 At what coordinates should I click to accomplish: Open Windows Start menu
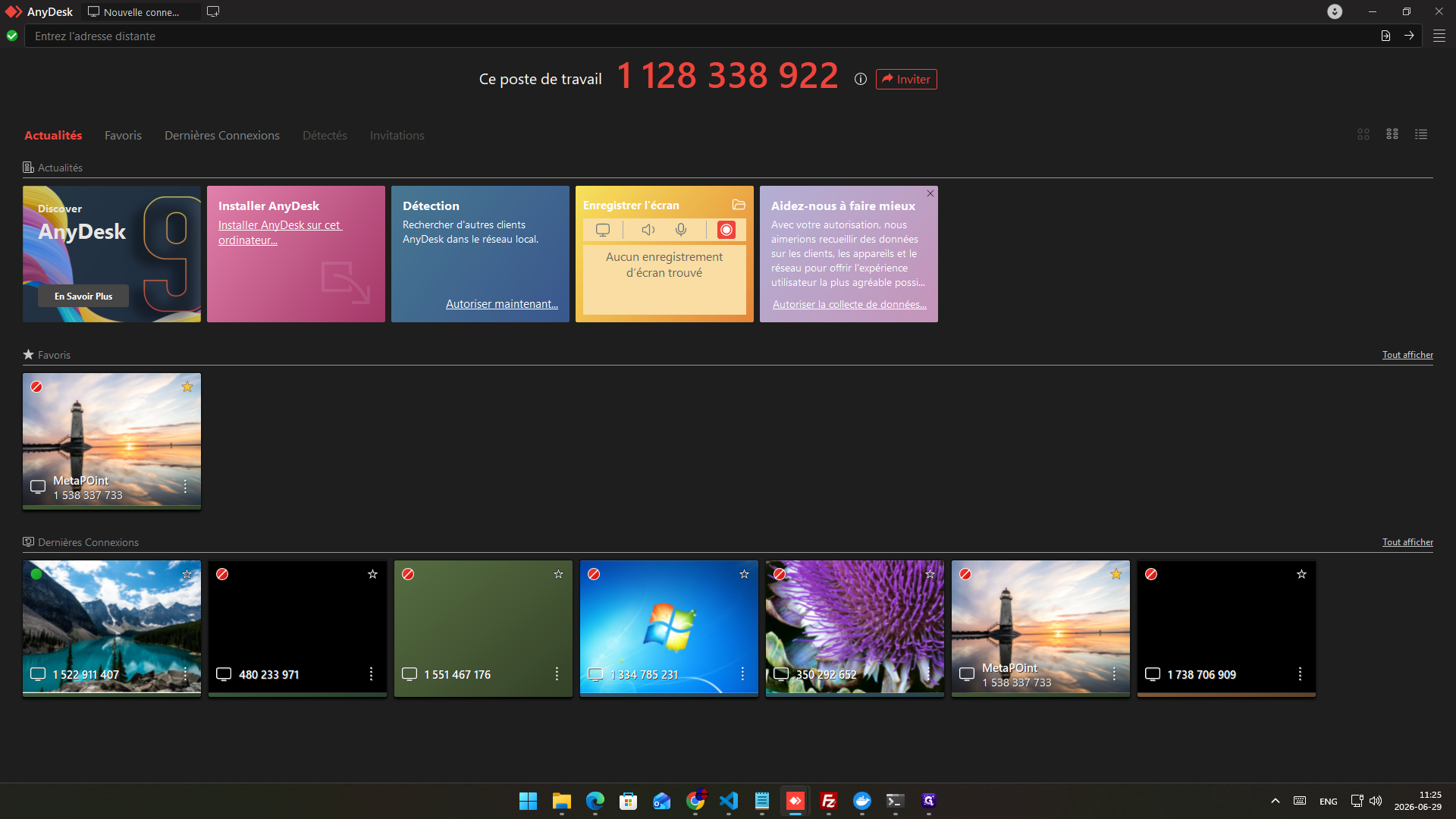pos(529,801)
